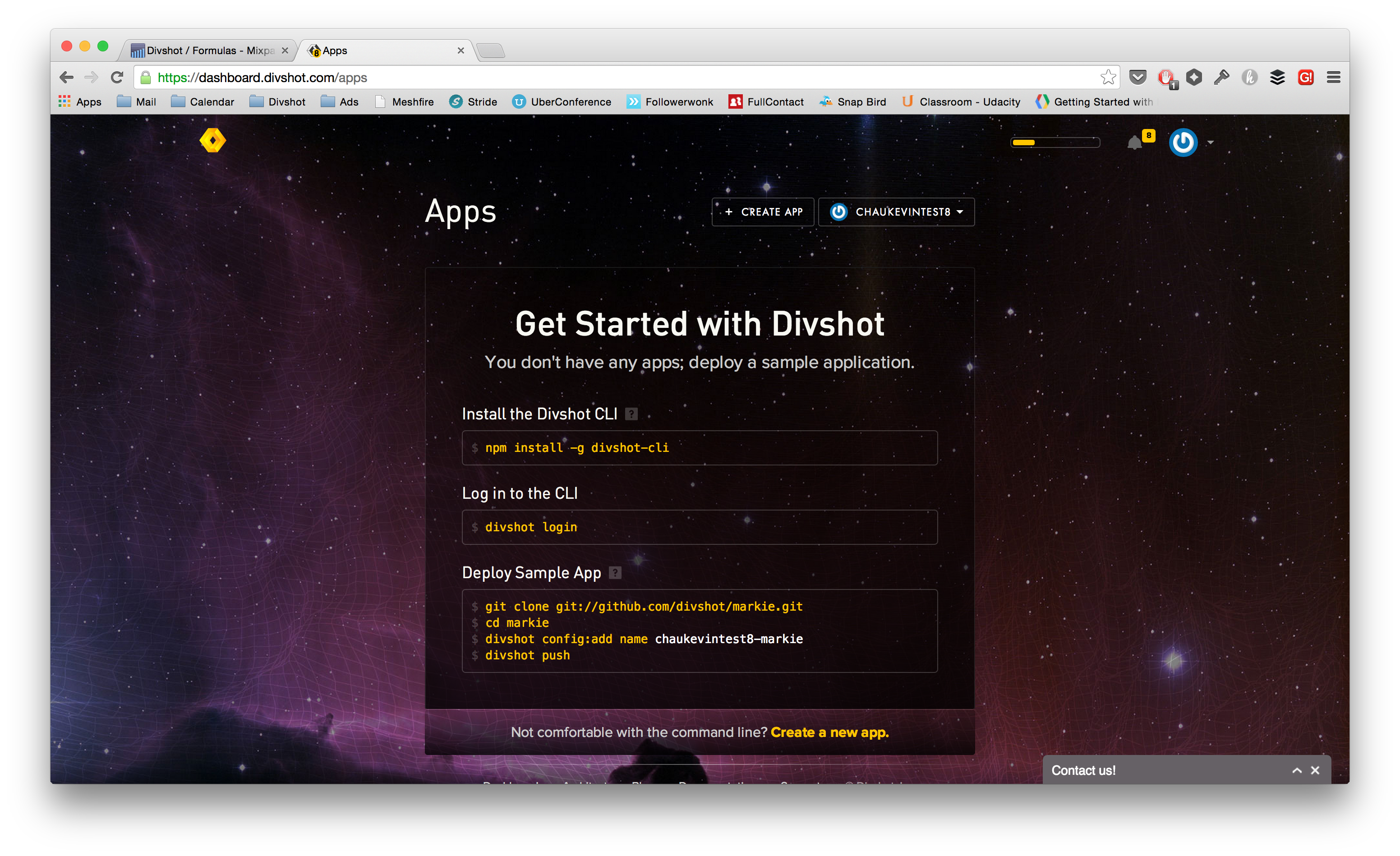This screenshot has height=856, width=1400.
Task: Open the Ads bookmarks folder
Action: coord(340,101)
